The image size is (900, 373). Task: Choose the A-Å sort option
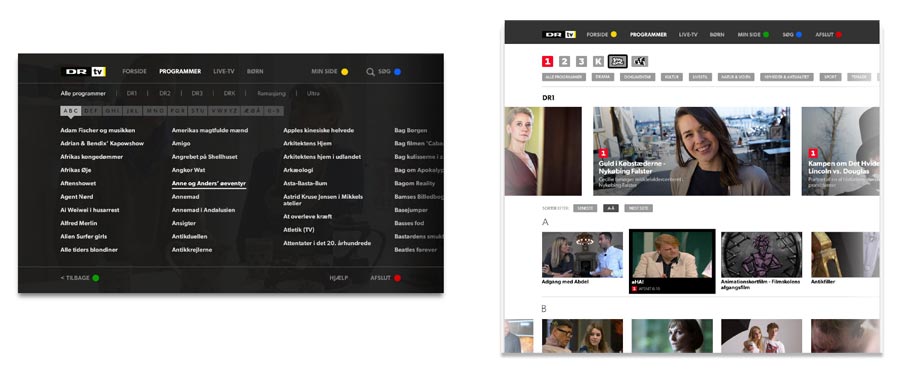pyautogui.click(x=610, y=208)
